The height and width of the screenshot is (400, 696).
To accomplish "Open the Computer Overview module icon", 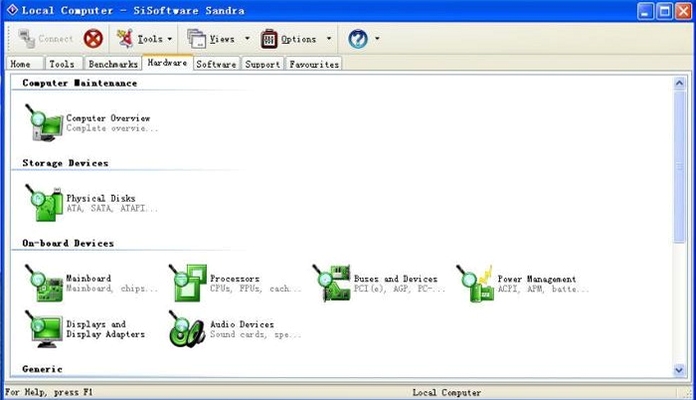I will [x=44, y=123].
